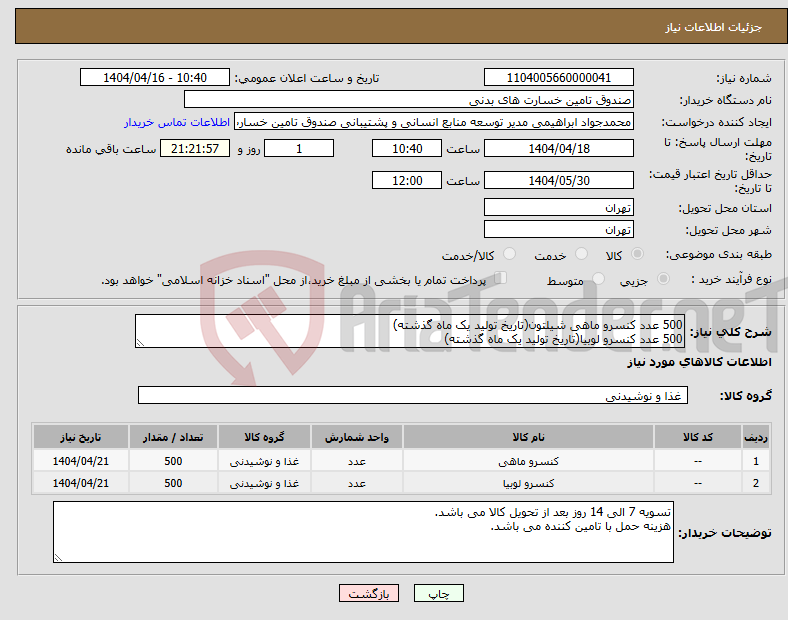Screen dimensions: 788x620
Task: Click the تاریخ نیاز column header
Action: (80, 437)
